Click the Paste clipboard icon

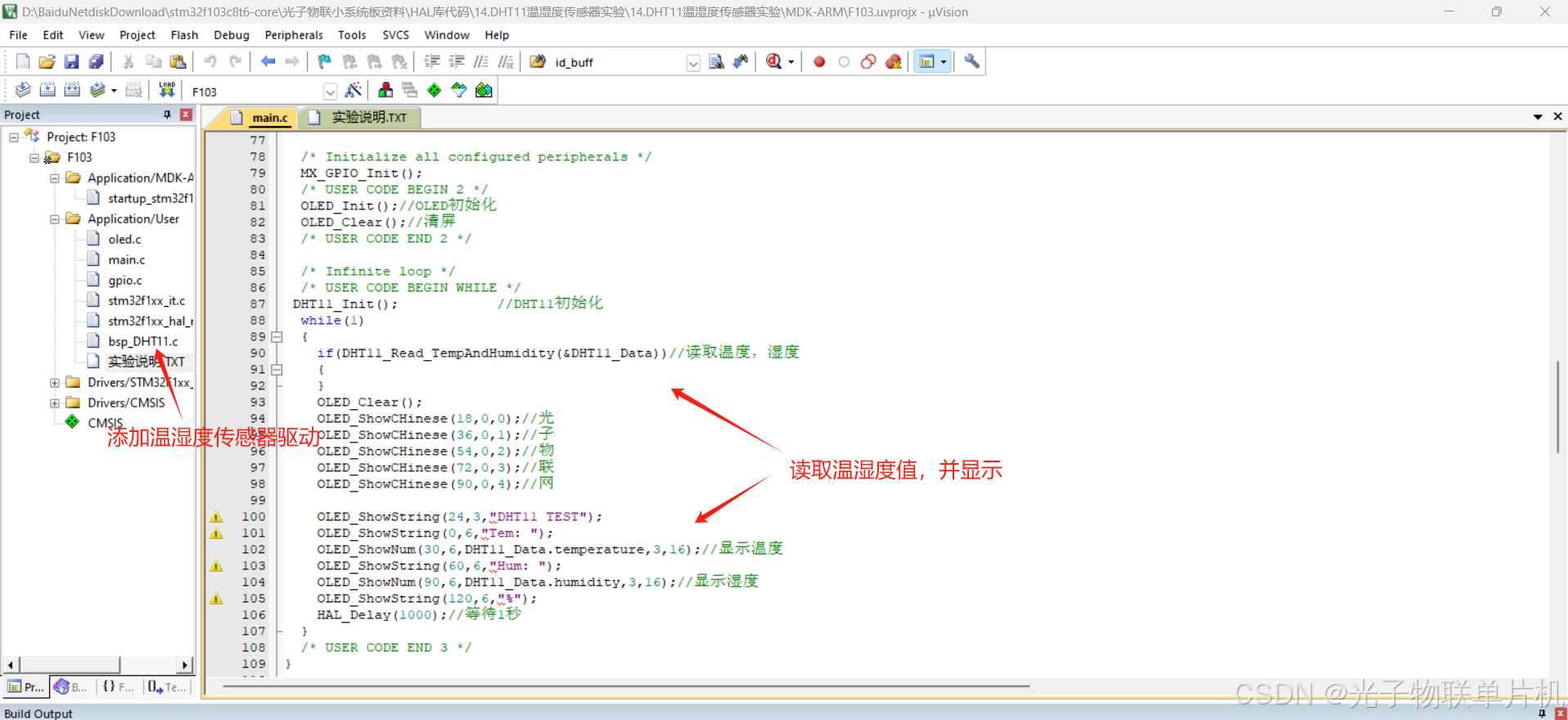coord(178,61)
